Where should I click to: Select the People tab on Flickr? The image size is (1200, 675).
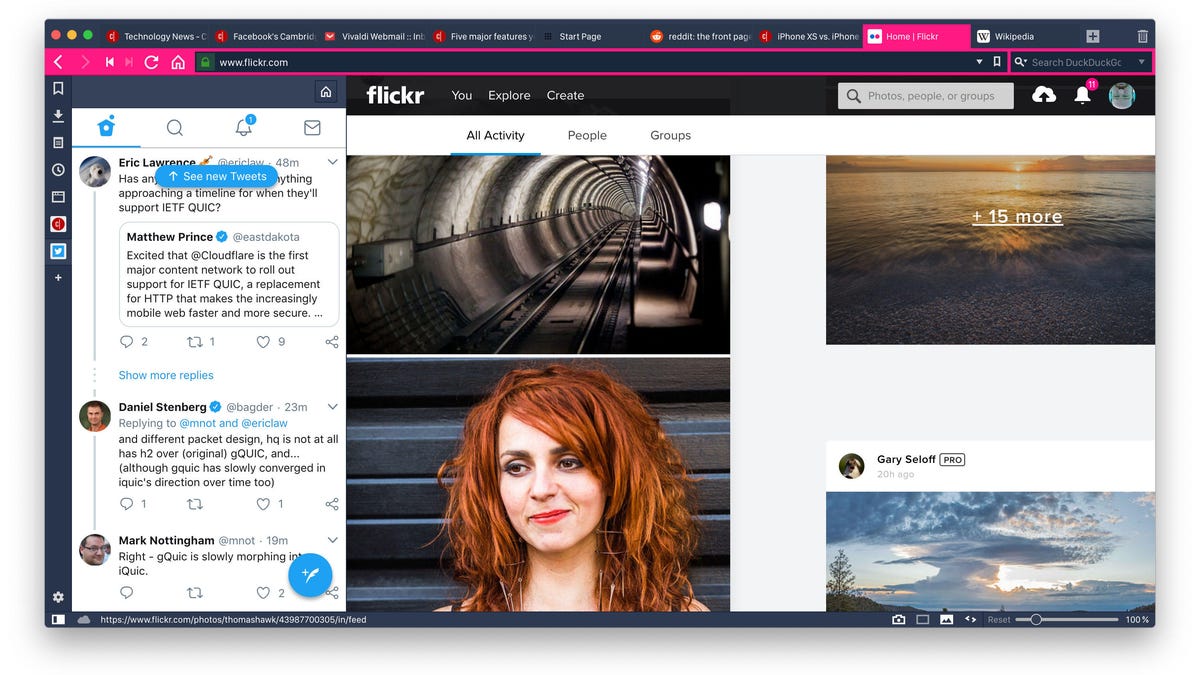pos(587,135)
